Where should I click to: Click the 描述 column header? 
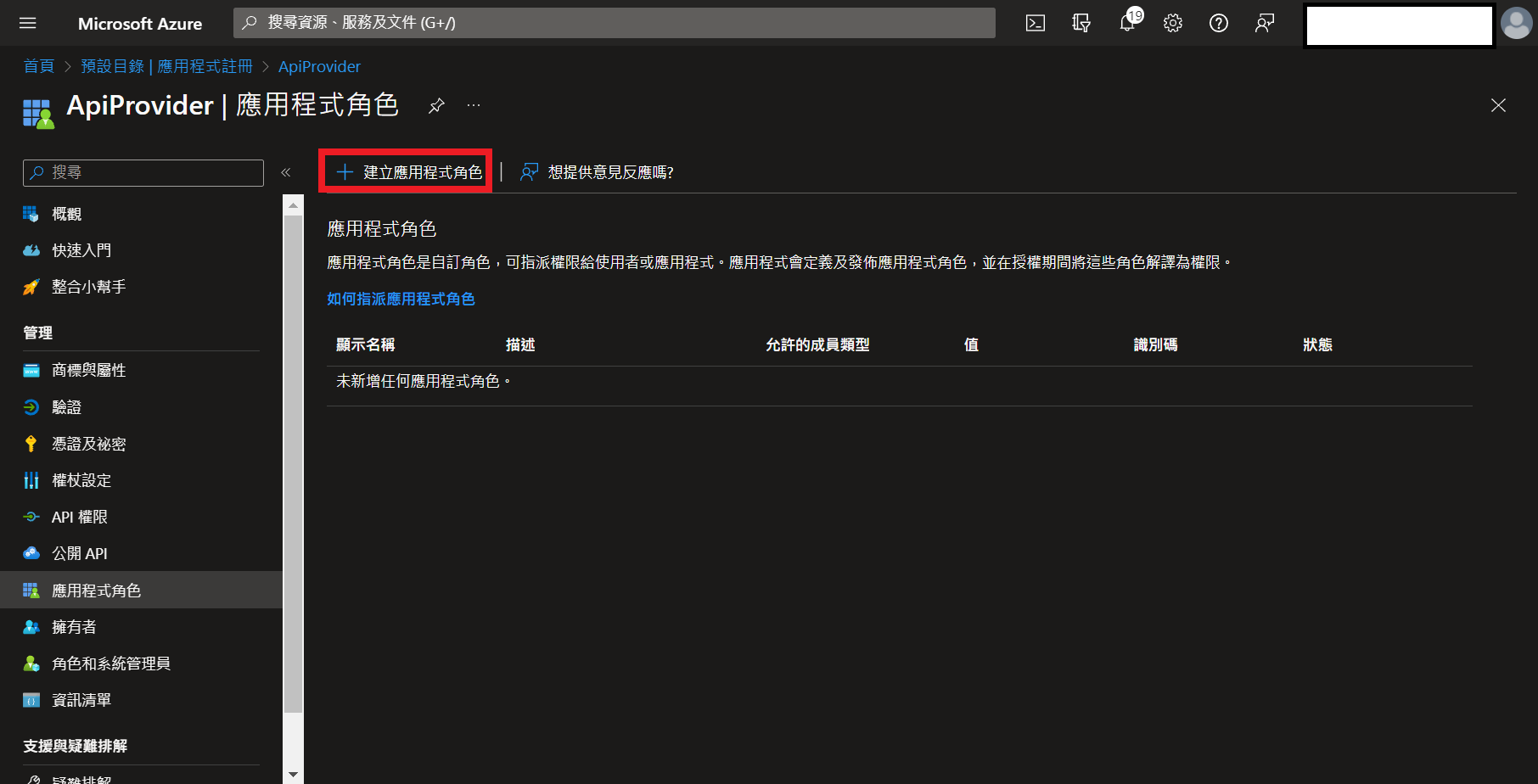[x=520, y=344]
